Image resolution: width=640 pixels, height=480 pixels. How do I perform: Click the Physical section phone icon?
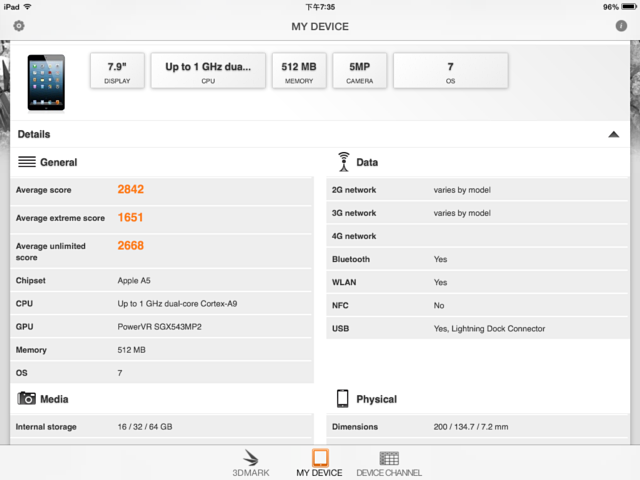point(342,398)
